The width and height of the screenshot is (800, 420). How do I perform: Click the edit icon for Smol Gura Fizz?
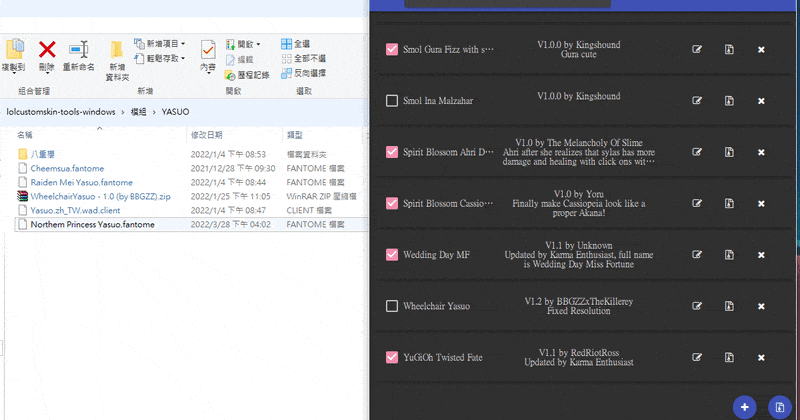(696, 50)
